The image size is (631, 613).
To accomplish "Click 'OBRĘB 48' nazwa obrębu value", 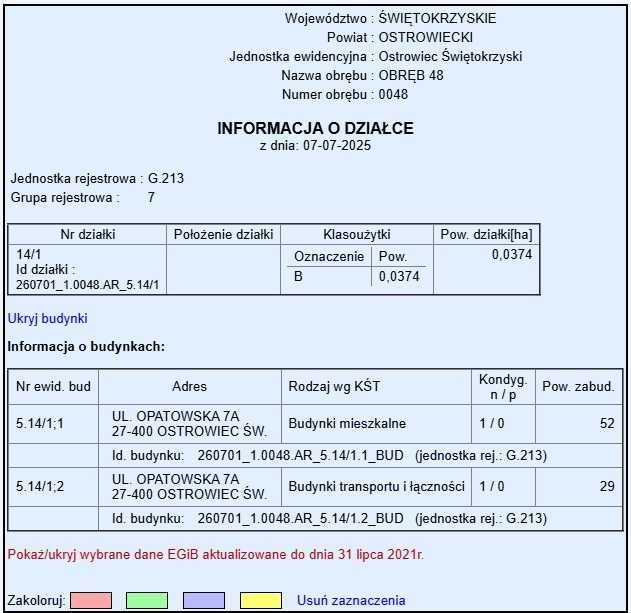I will coord(411,75).
